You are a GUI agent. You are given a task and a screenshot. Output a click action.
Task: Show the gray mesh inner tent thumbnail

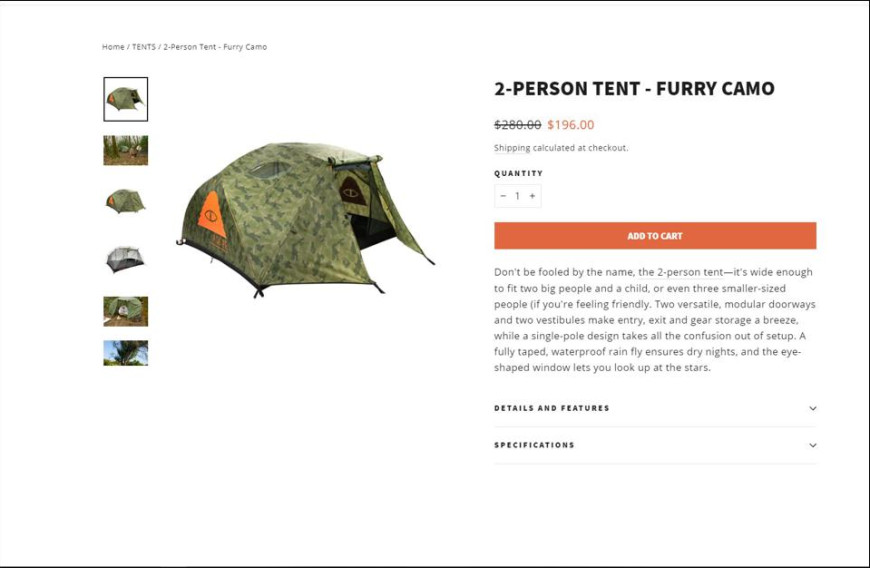click(125, 260)
